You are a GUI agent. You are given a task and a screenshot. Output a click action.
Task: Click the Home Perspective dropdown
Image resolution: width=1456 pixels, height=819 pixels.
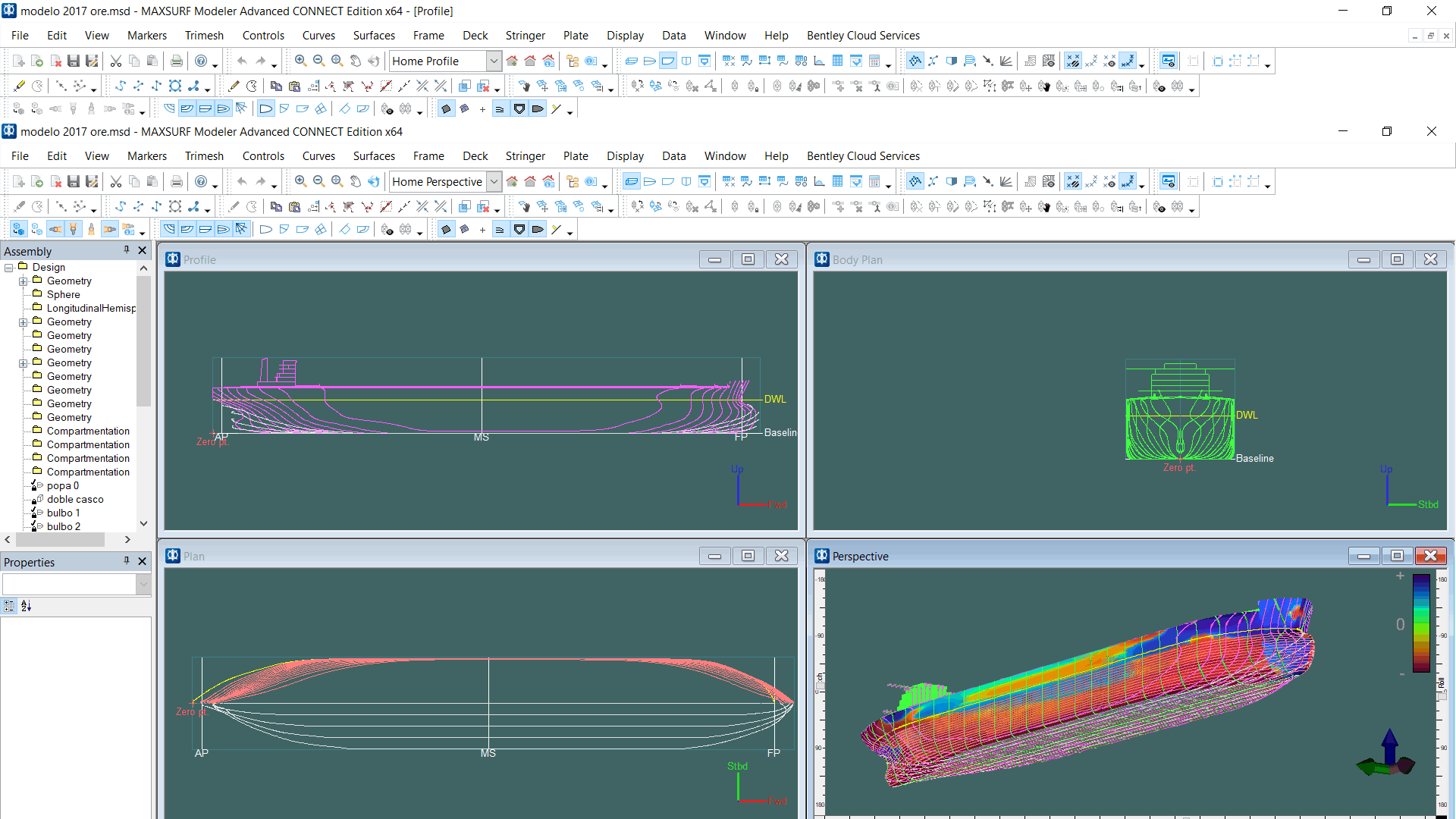[x=493, y=182]
